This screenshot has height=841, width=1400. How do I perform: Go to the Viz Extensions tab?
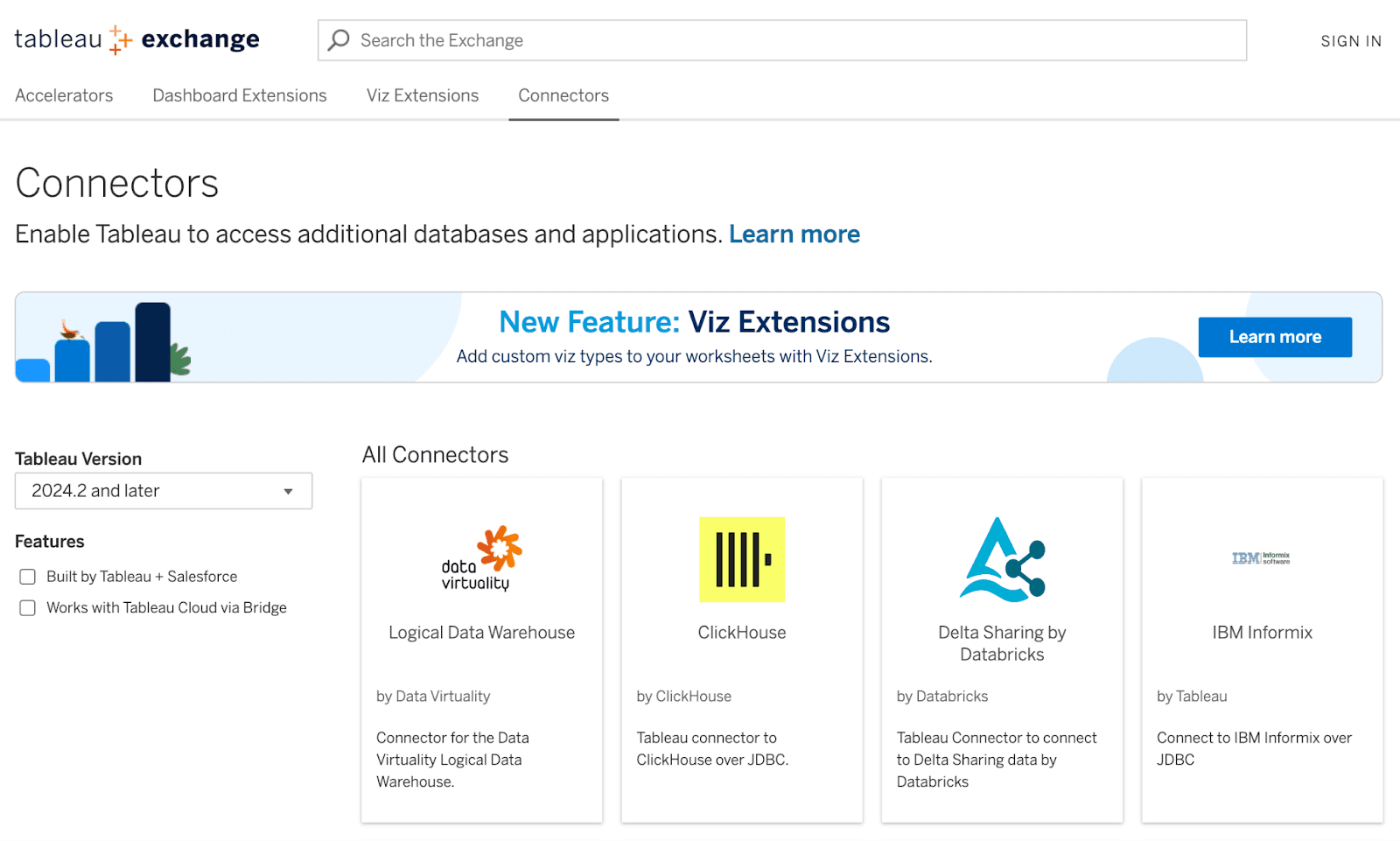pyautogui.click(x=423, y=95)
